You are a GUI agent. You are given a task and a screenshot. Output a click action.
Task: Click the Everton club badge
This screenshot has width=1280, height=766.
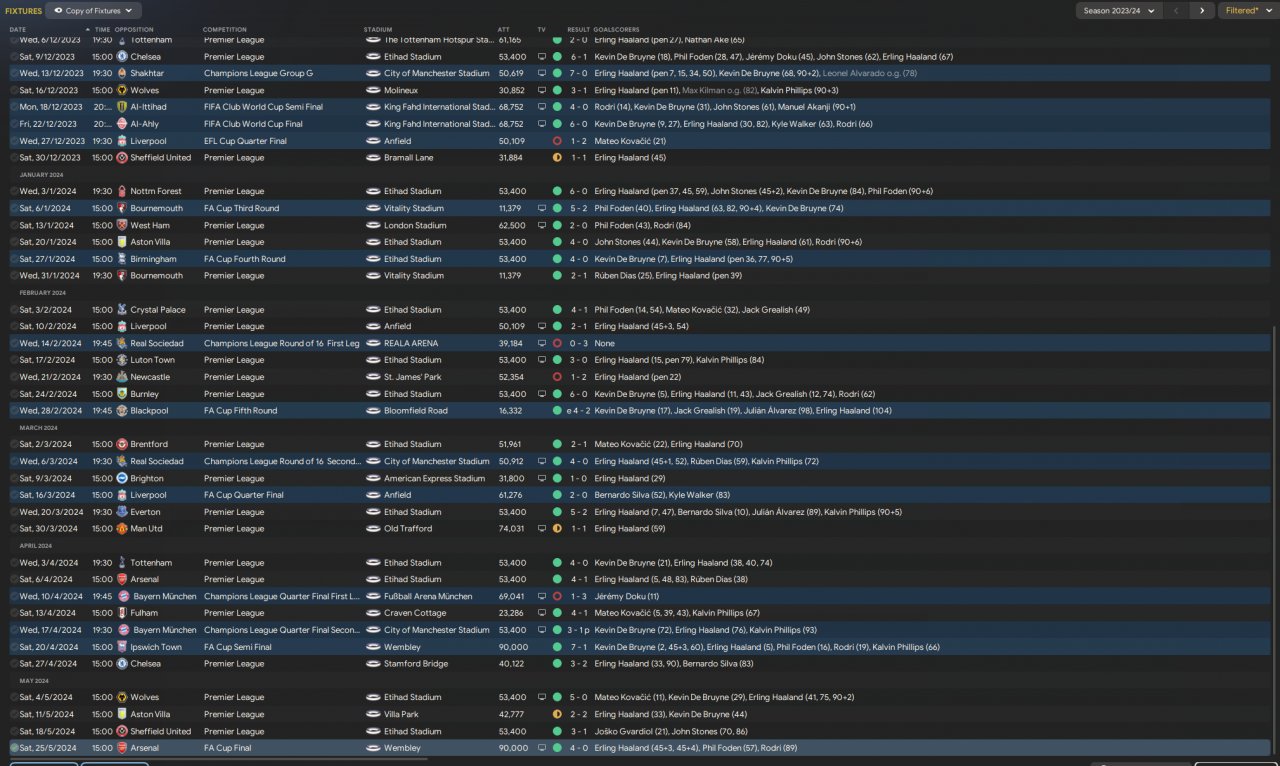[122, 512]
